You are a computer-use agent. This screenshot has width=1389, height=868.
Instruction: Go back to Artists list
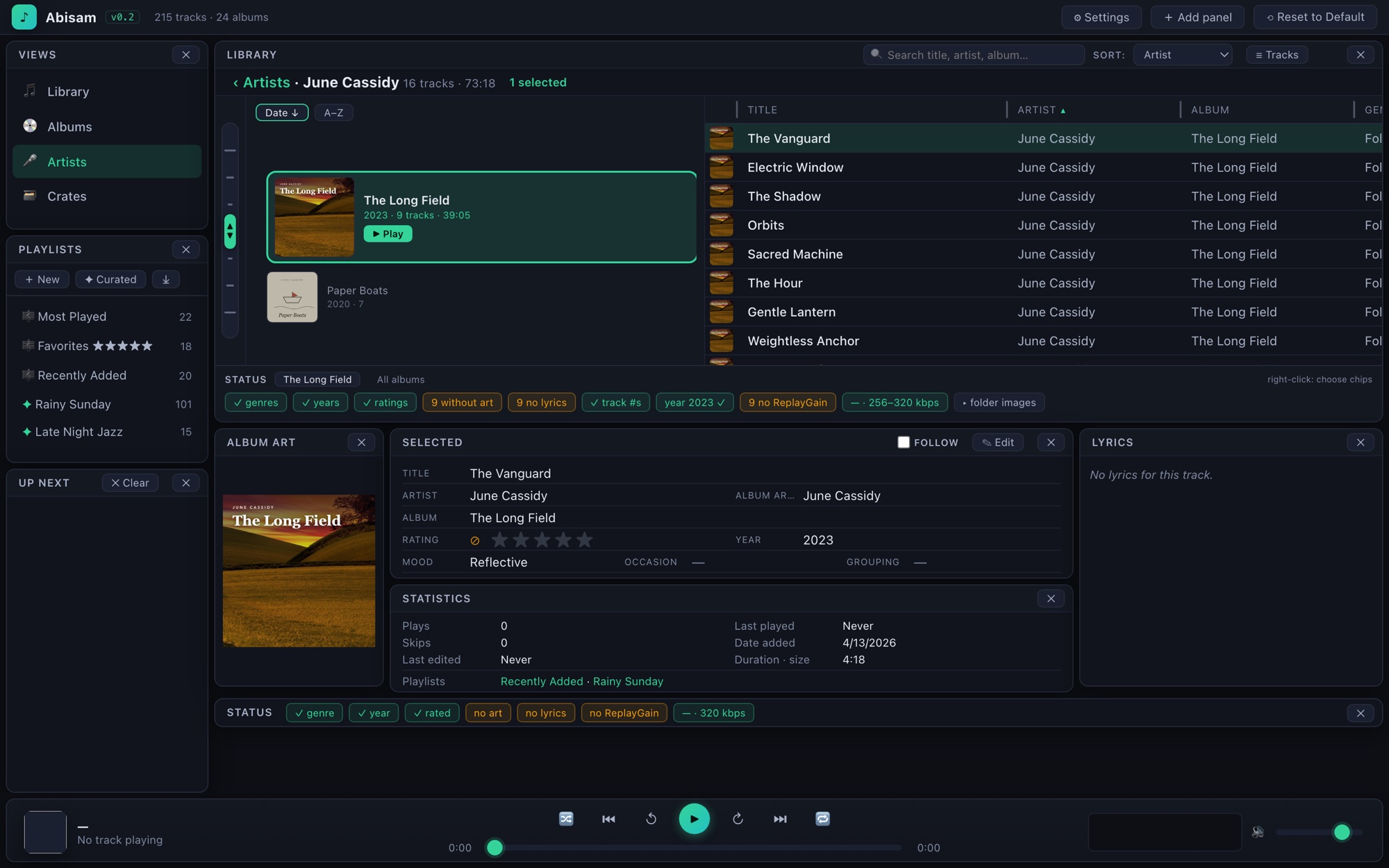[x=261, y=83]
